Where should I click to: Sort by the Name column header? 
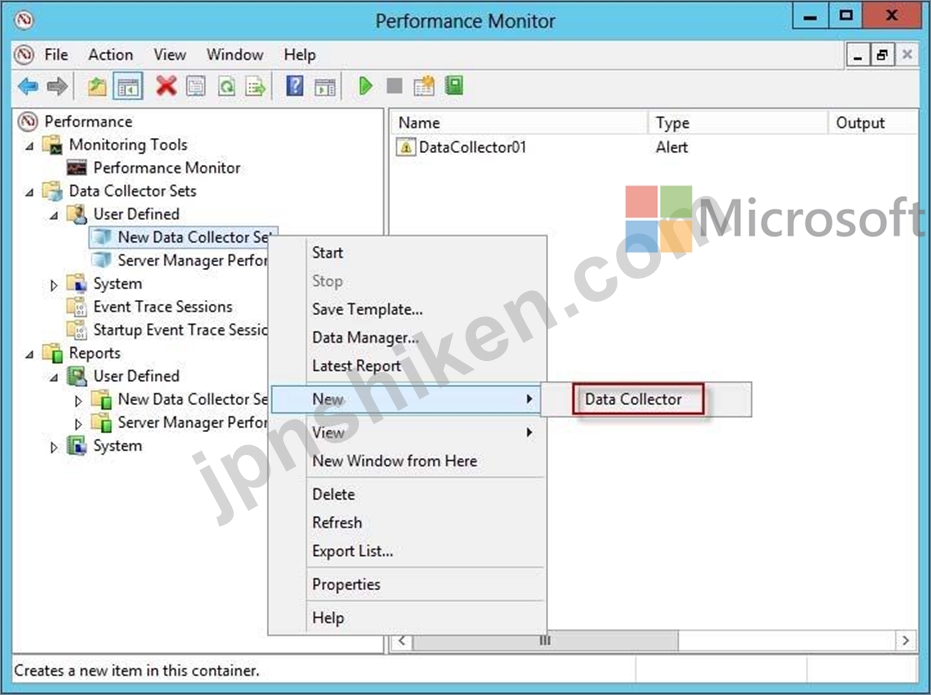[519, 123]
